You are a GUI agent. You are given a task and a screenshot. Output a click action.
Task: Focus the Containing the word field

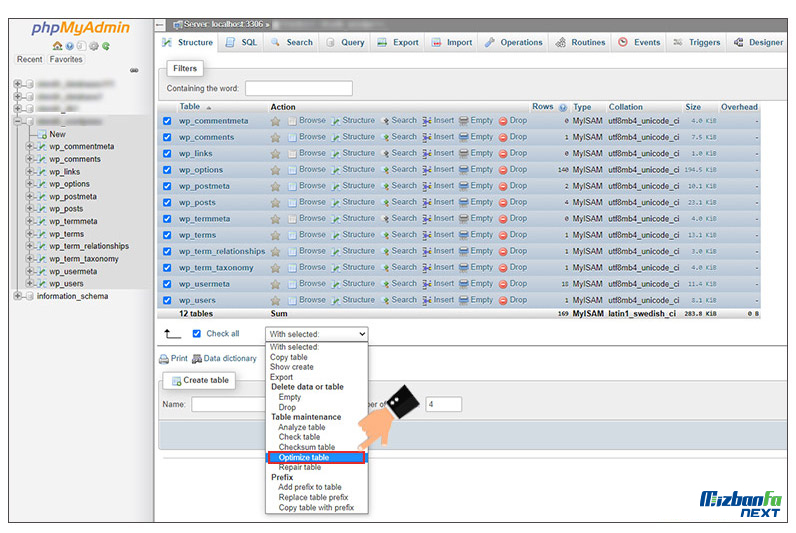pyautogui.click(x=298, y=88)
